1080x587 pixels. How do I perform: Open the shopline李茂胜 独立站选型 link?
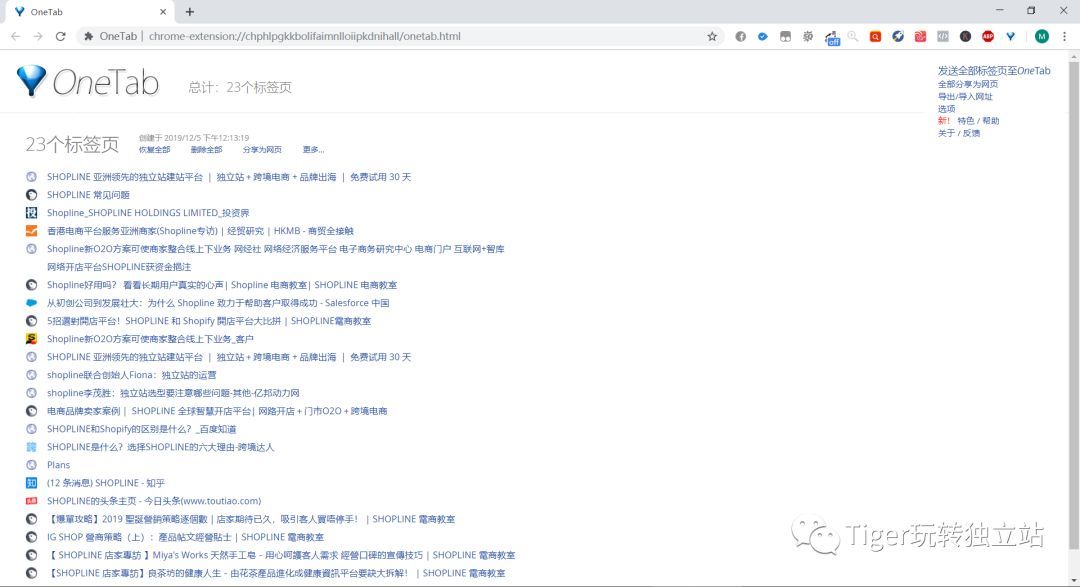click(x=173, y=393)
